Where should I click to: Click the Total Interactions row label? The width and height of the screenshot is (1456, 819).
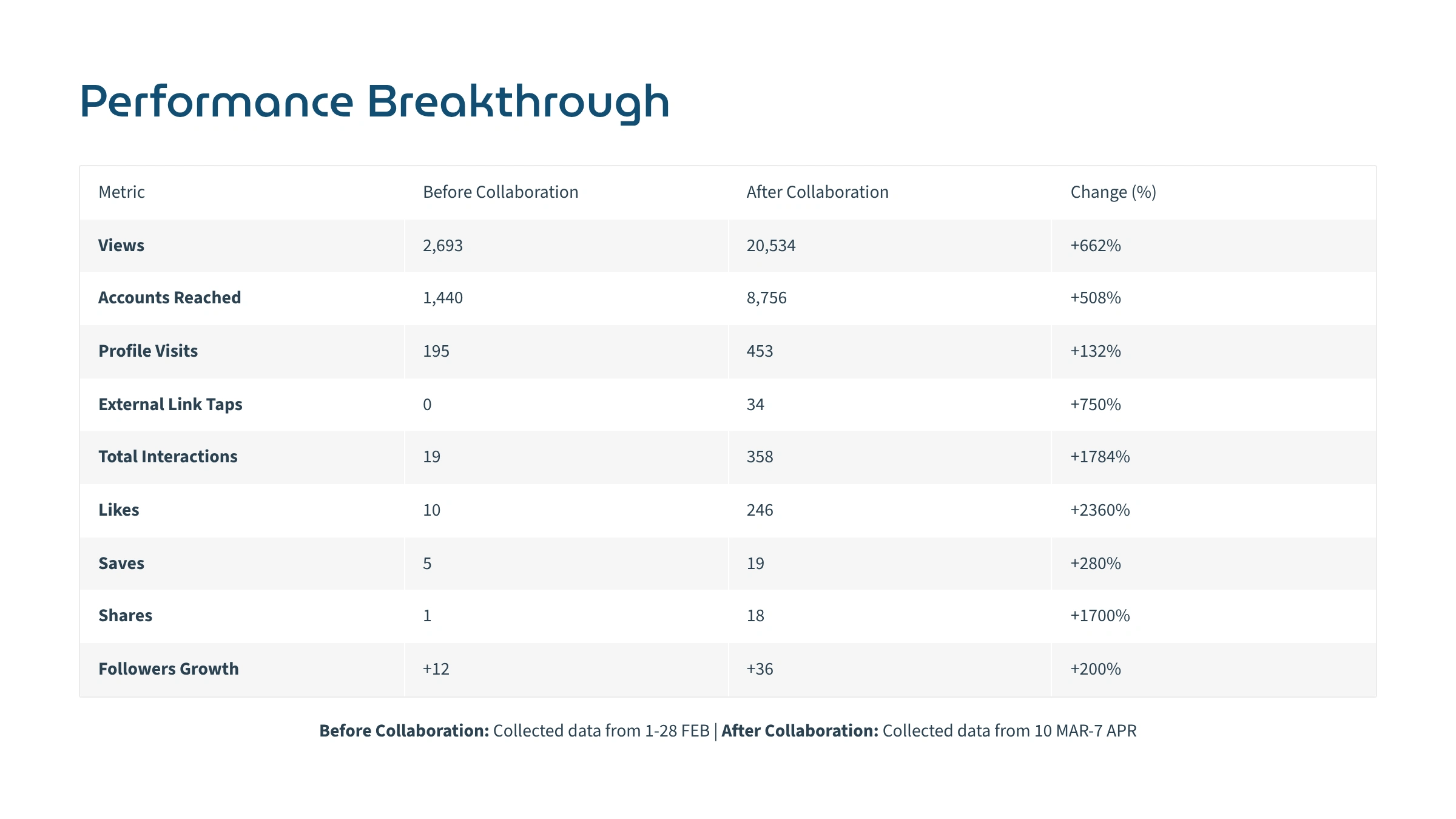[x=168, y=457]
